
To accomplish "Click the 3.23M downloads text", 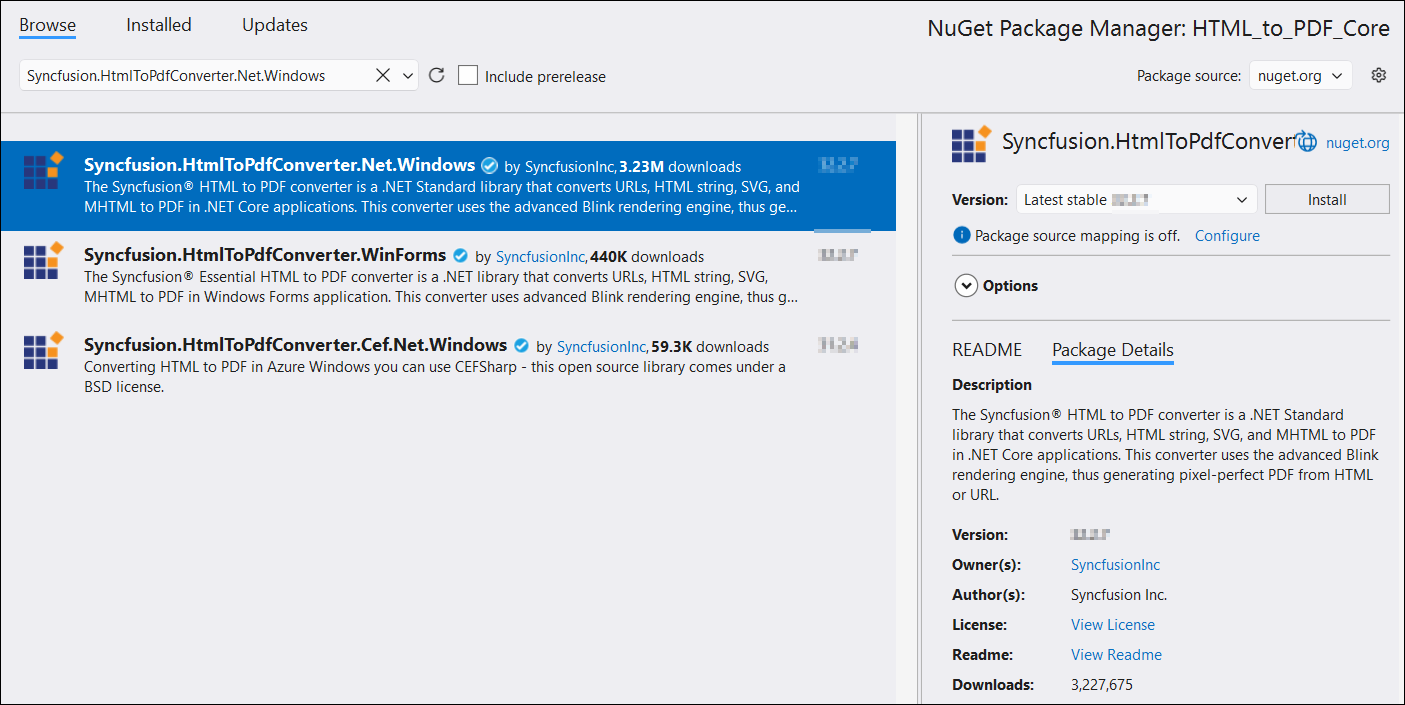I will [x=680, y=167].
